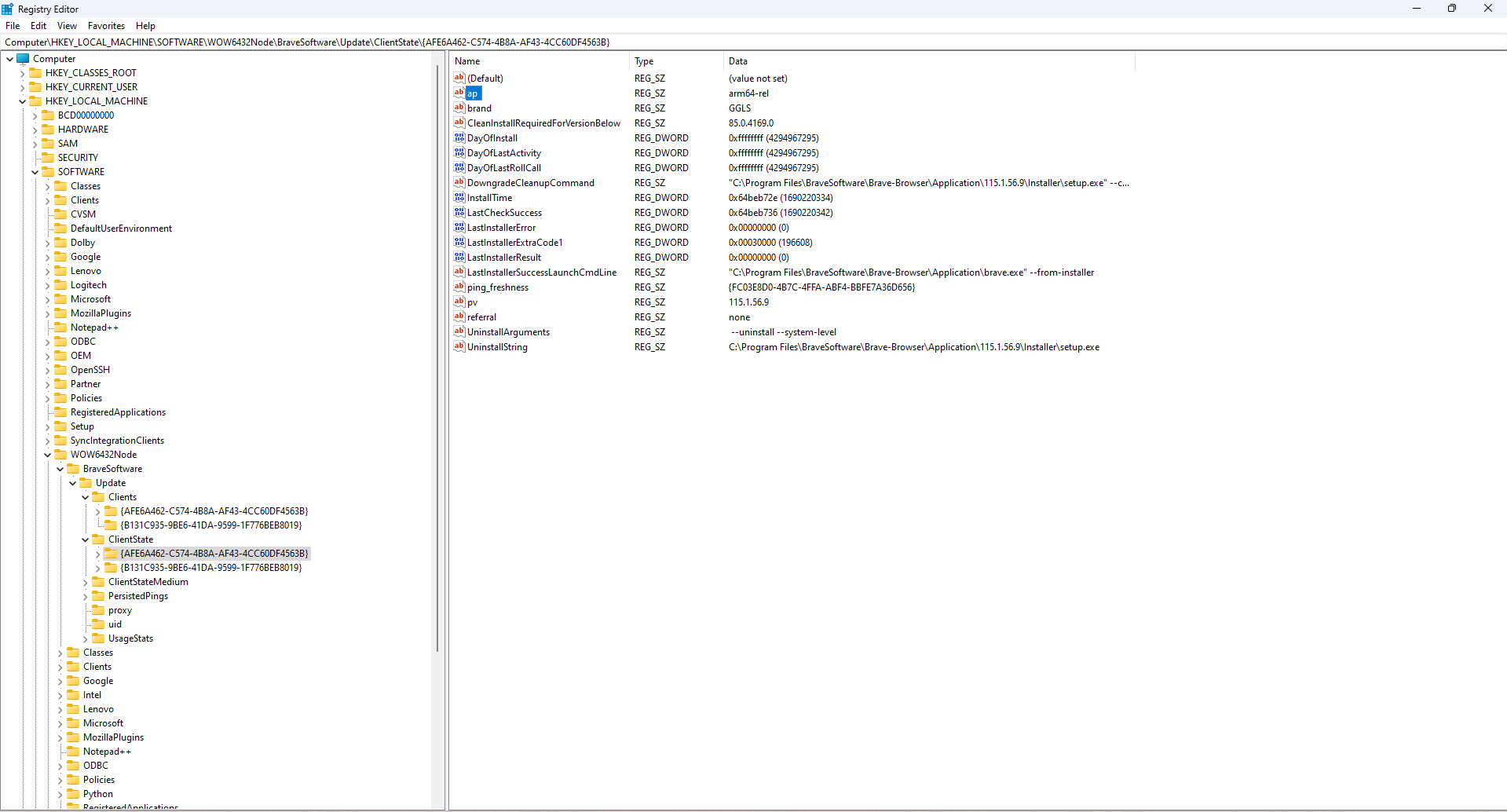Select the {B131C935-9BE6-41DA-9599-1F776BEB8019} key under Clients
The width and height of the screenshot is (1507, 812).
(x=211, y=525)
